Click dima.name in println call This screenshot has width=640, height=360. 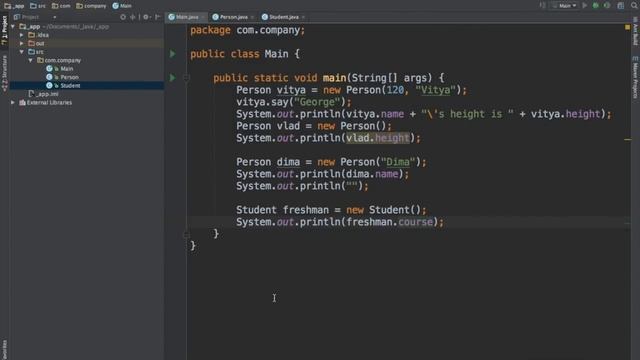(372, 174)
